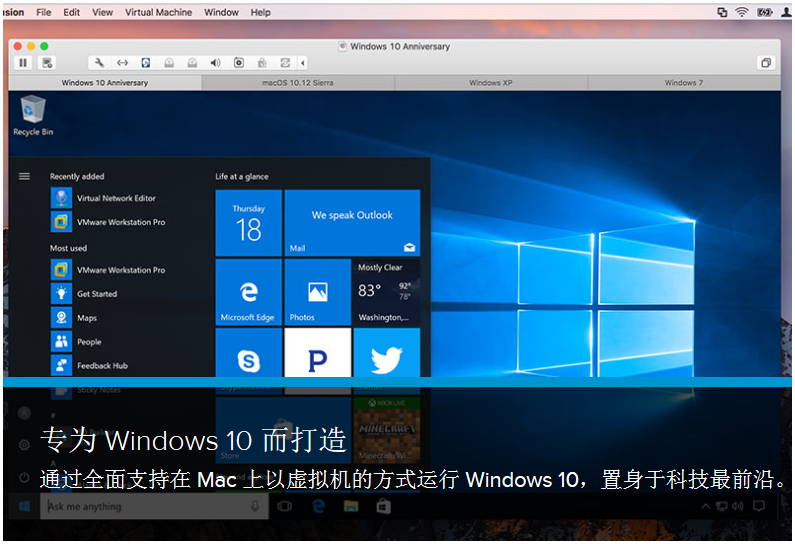Click the network icon in Windows tray
795x544 pixels.
click(x=721, y=506)
